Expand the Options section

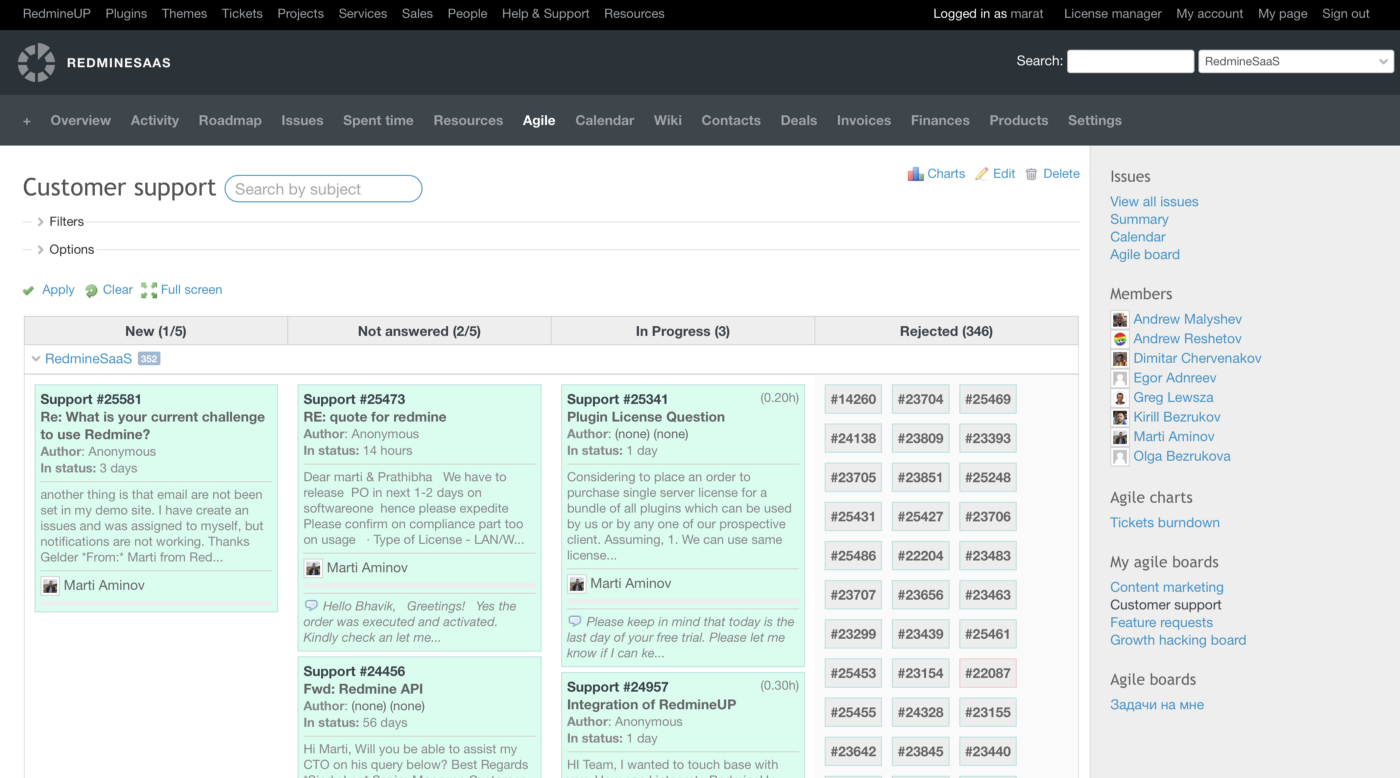click(40, 250)
